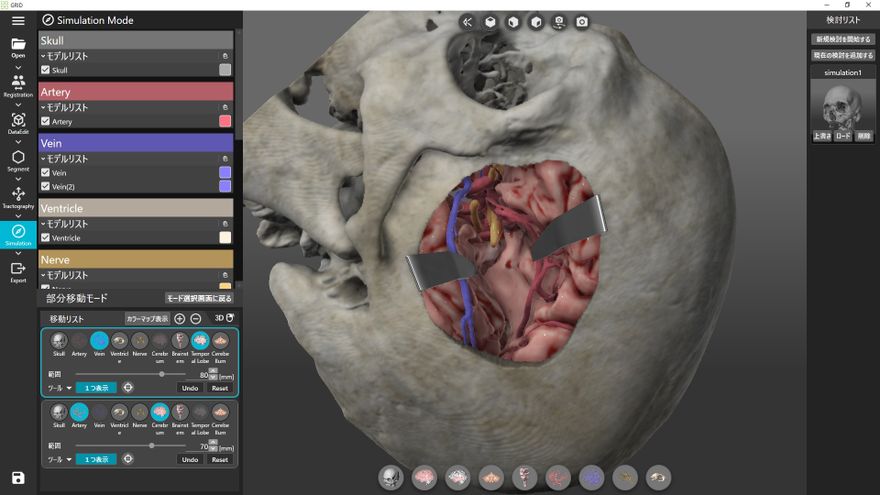Select the Simulation module icon

(18, 234)
